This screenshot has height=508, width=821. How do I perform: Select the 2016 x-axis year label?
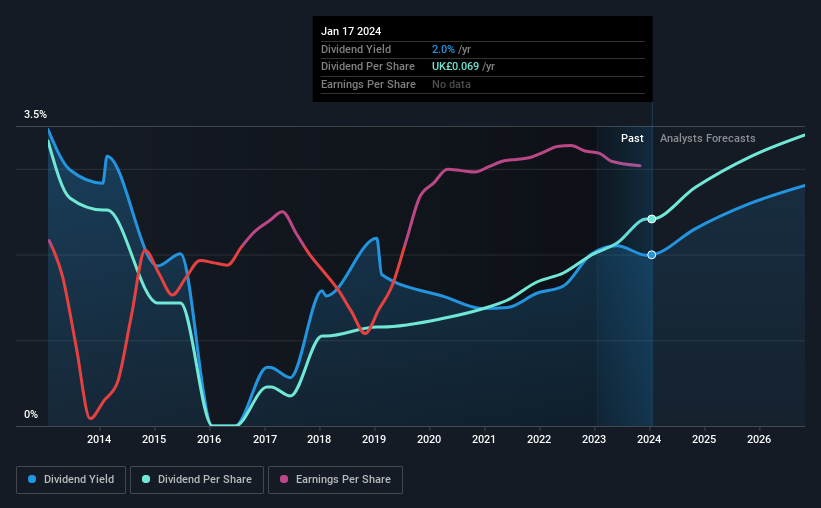209,439
